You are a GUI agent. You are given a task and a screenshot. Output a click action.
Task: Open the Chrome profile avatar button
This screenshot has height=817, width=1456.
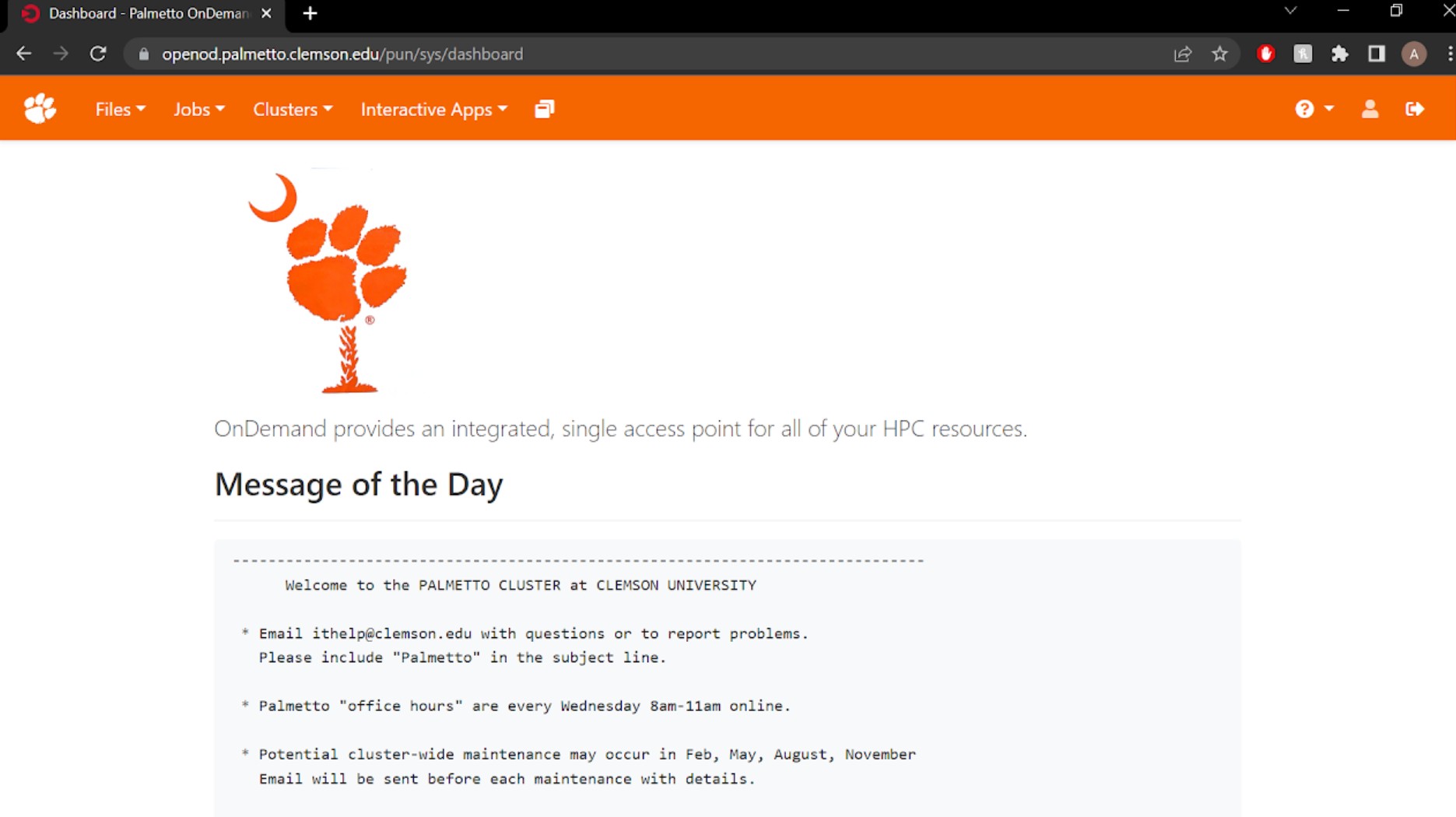point(1413,54)
